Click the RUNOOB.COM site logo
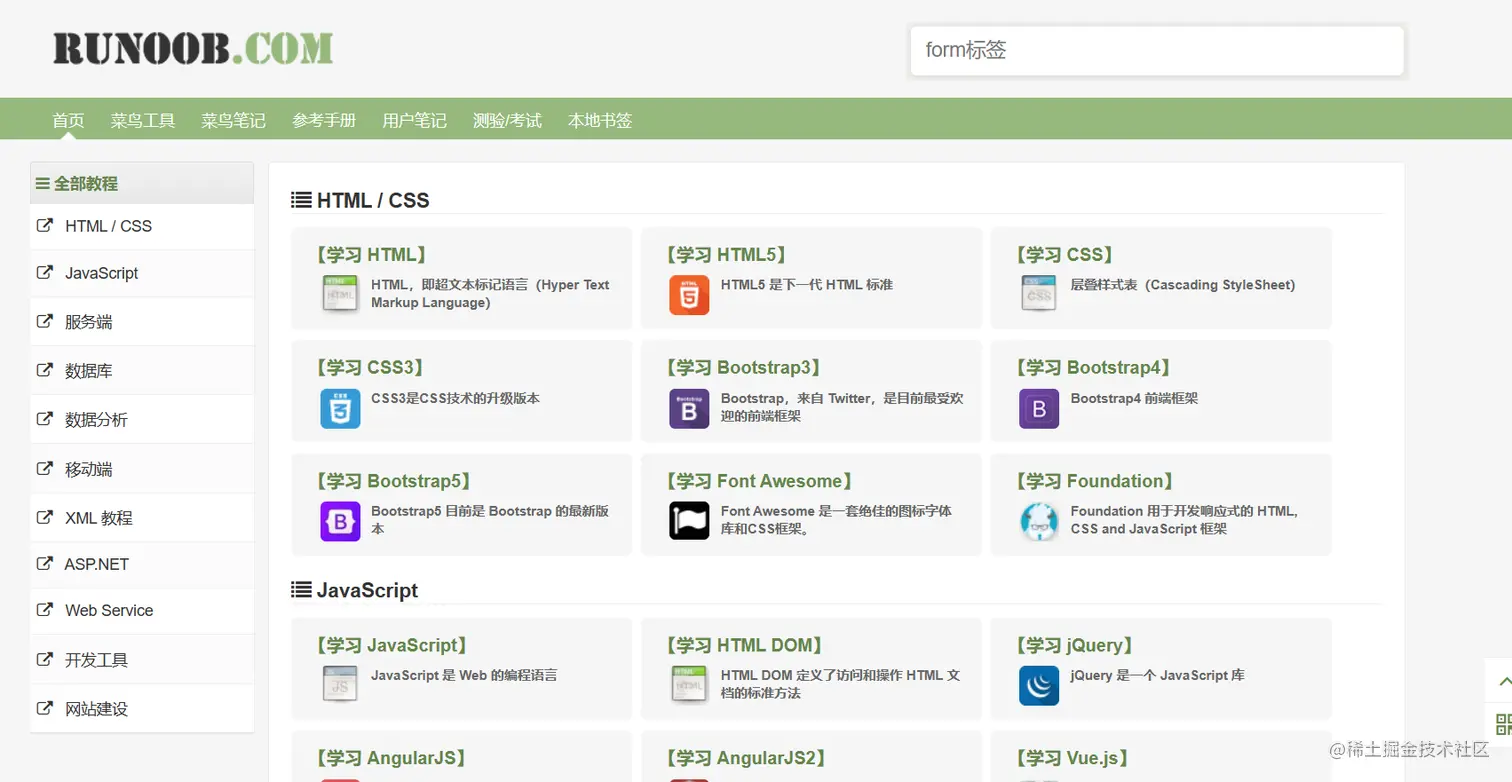The height and width of the screenshot is (782, 1512). click(x=193, y=48)
